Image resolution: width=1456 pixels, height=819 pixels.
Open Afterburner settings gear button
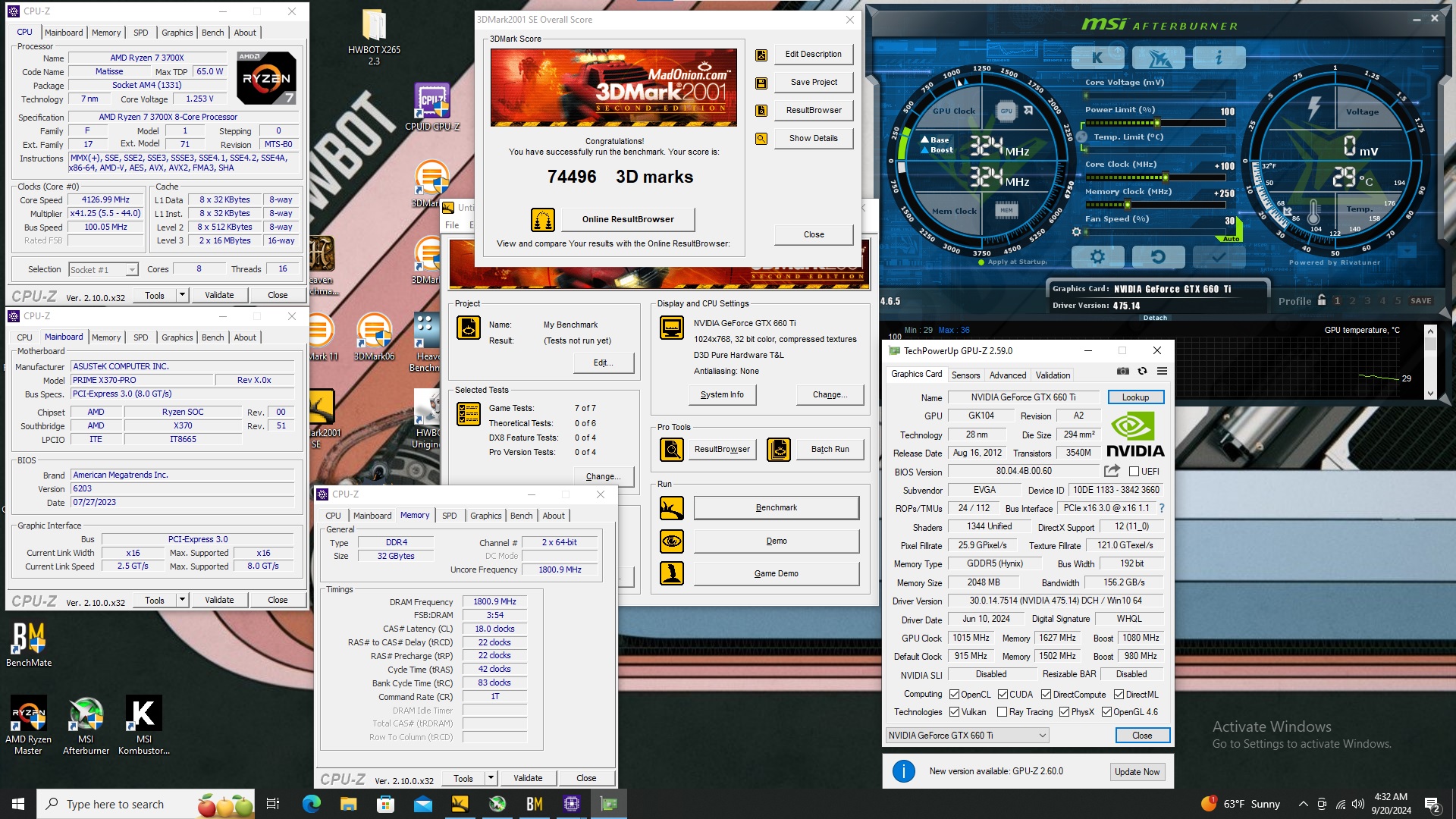click(1097, 257)
